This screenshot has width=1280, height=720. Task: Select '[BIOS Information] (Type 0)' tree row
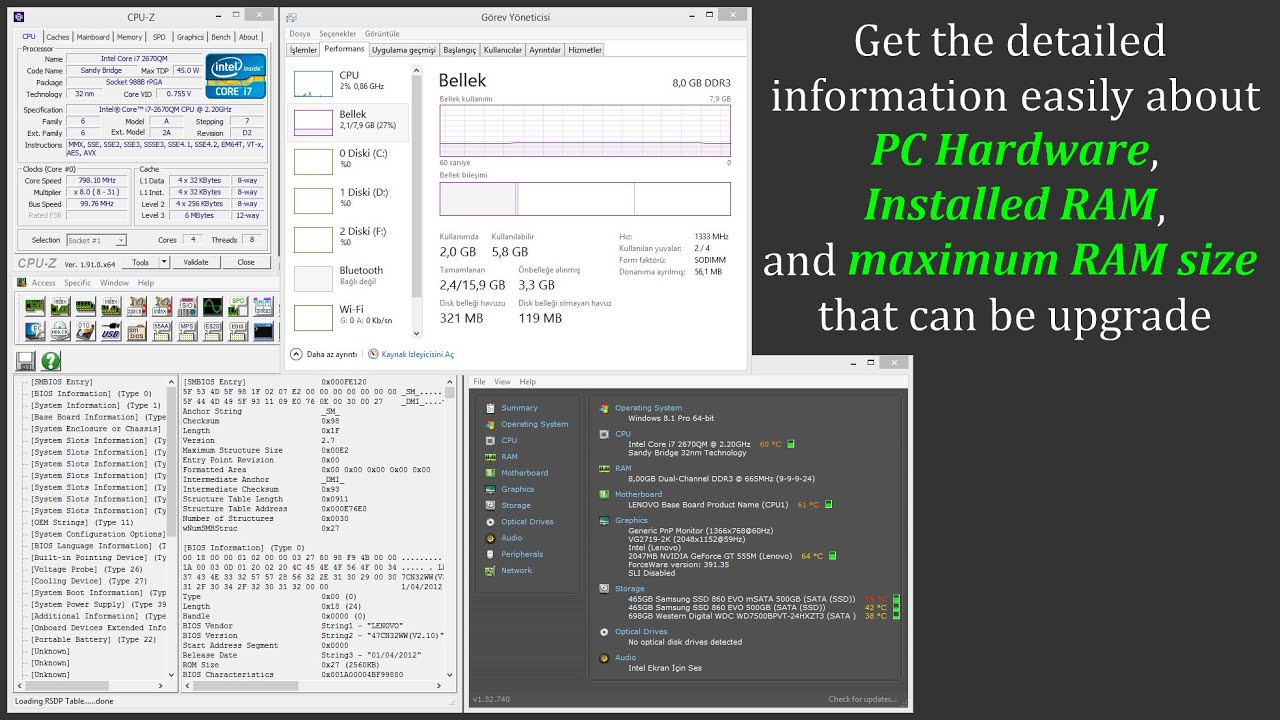point(91,393)
